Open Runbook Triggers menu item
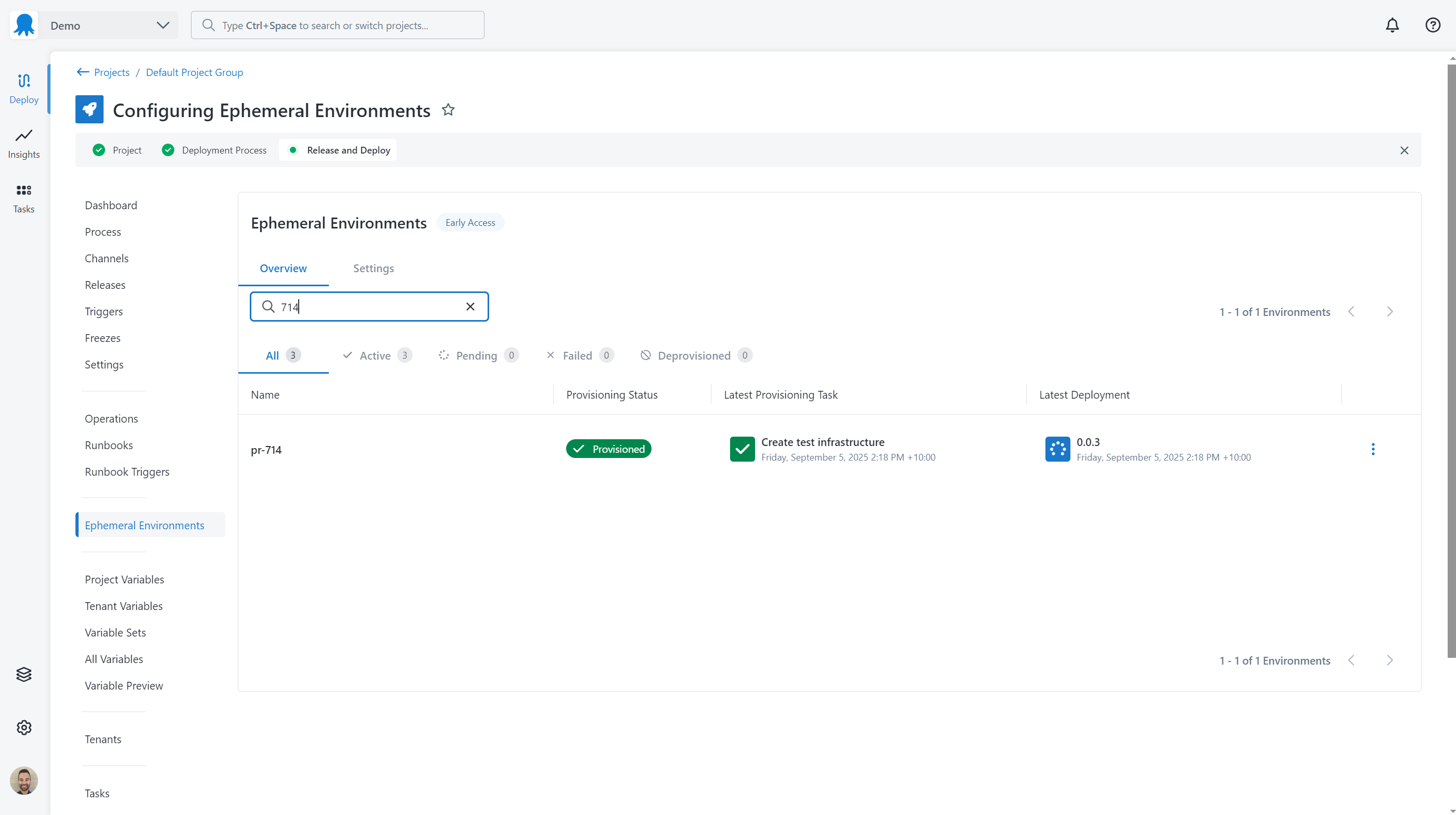The height and width of the screenshot is (815, 1456). point(127,472)
